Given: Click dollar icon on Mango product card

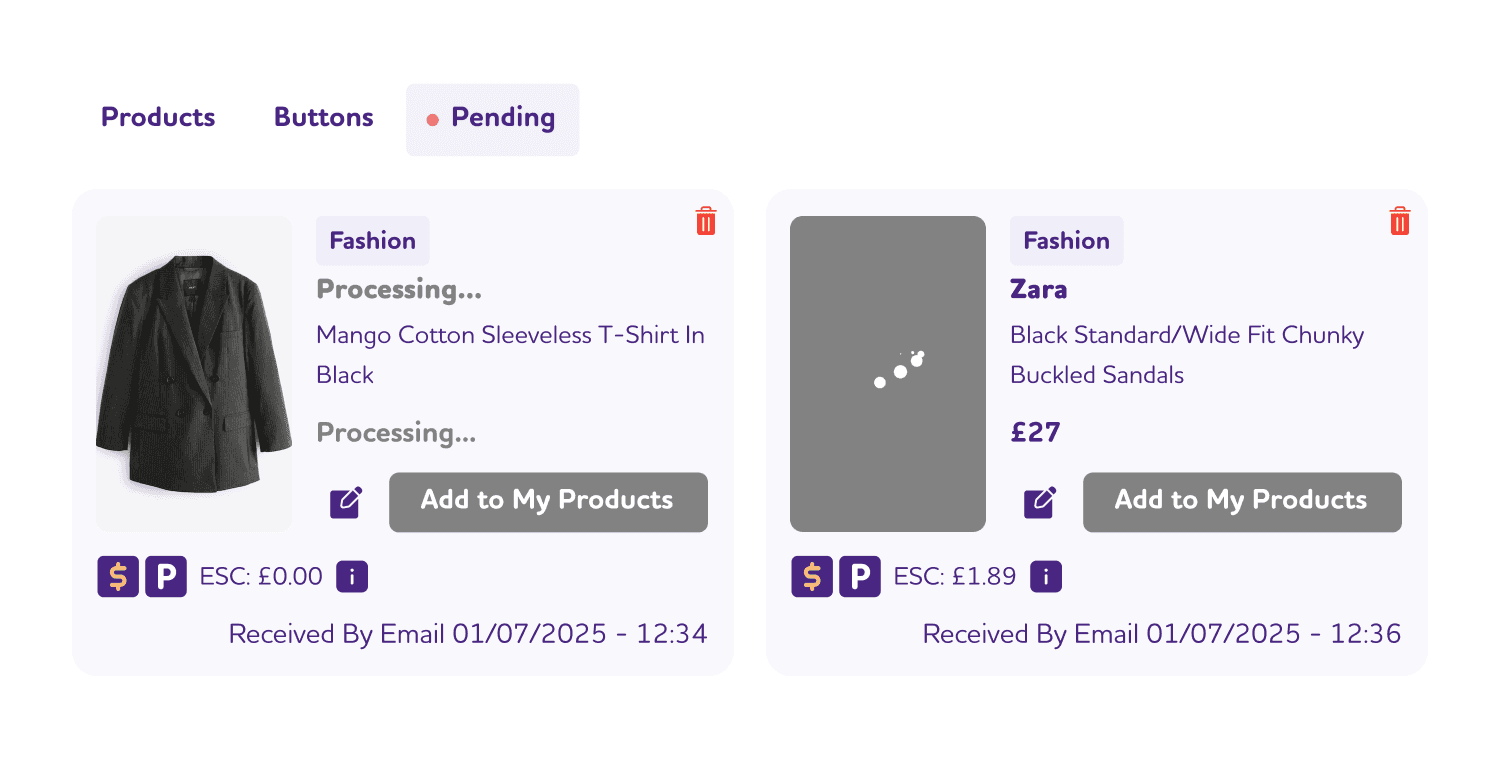Looking at the screenshot, I should coord(118,577).
